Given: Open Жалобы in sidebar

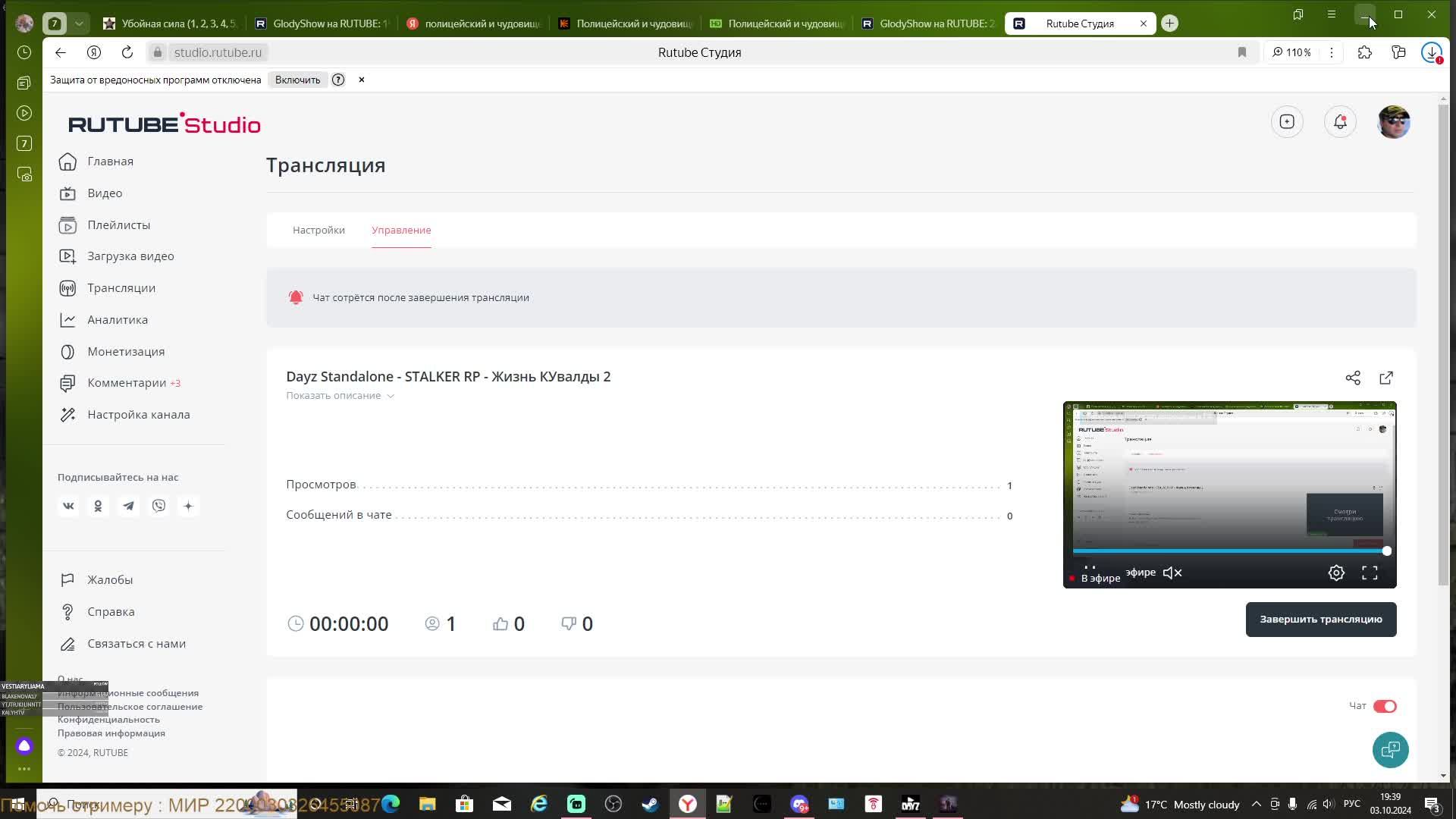Looking at the screenshot, I should (96, 580).
